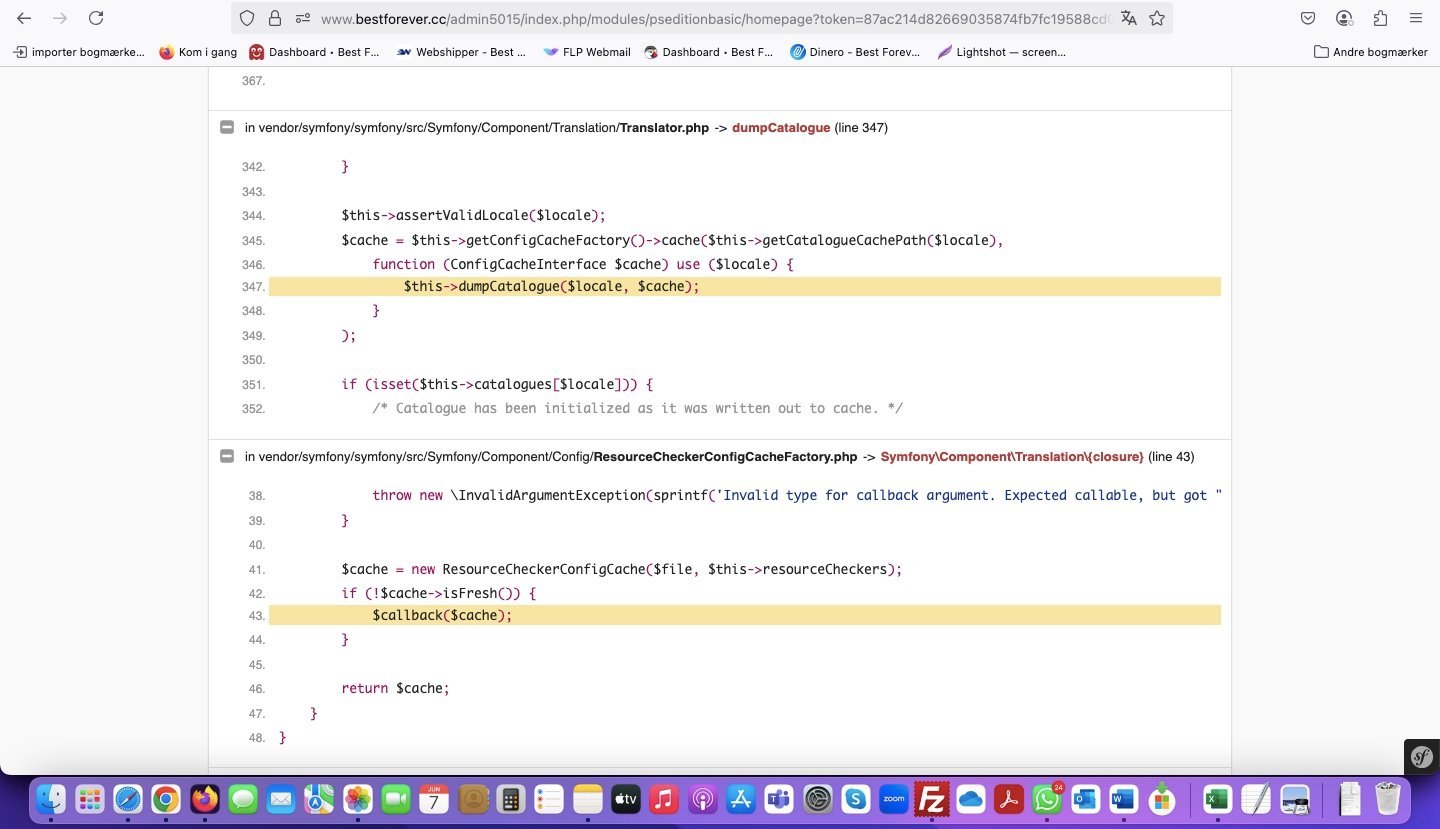This screenshot has height=829, width=1440.
Task: Open Microsoft Excel from the Dock
Action: coord(1217,799)
